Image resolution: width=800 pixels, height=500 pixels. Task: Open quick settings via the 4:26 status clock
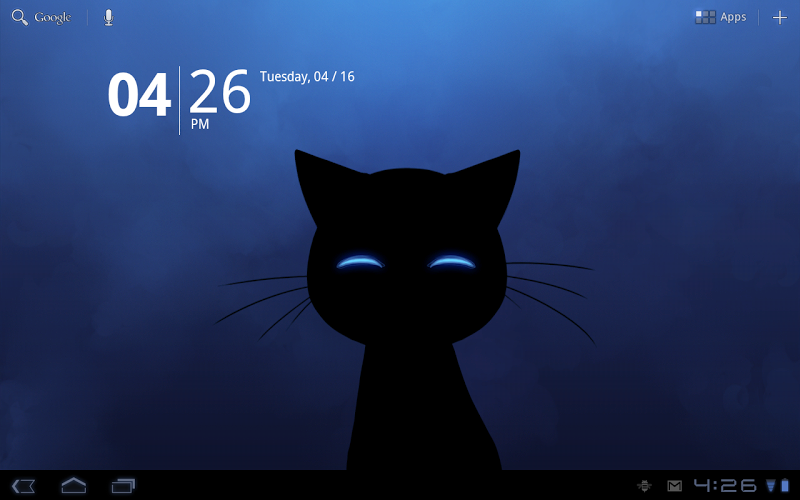coord(725,485)
